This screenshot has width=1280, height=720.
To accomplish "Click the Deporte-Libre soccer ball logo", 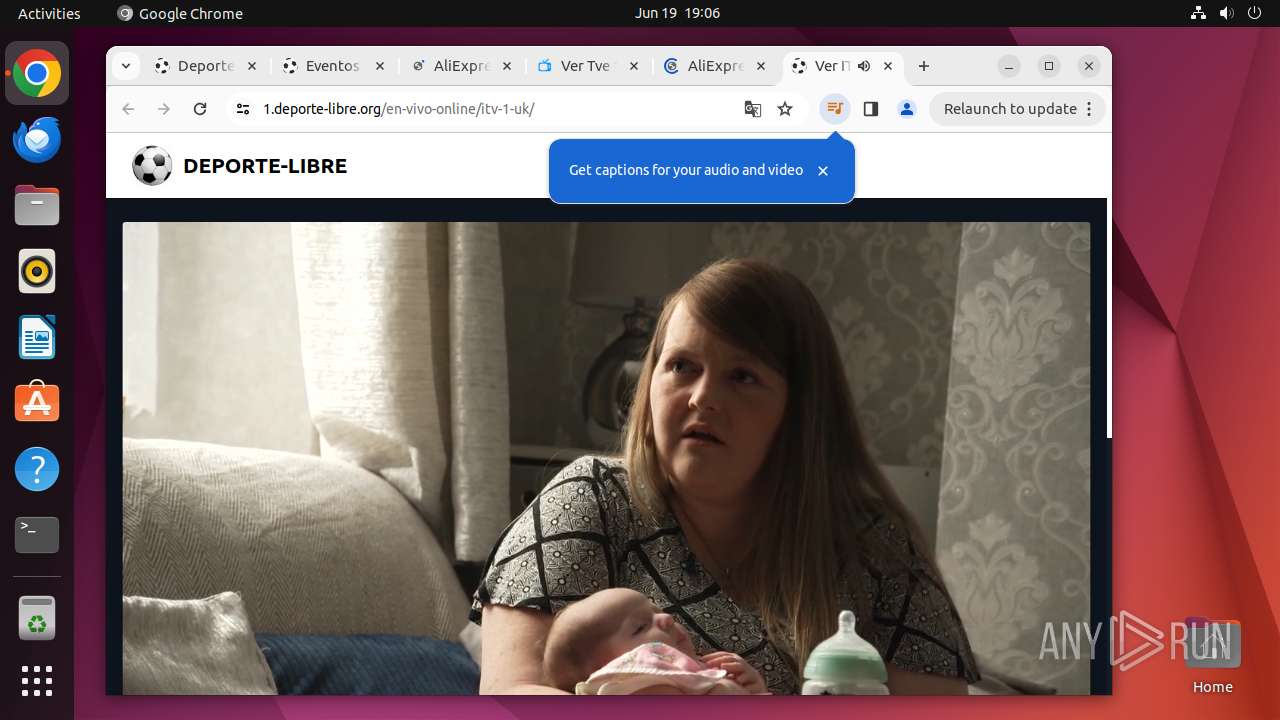I will [x=152, y=166].
